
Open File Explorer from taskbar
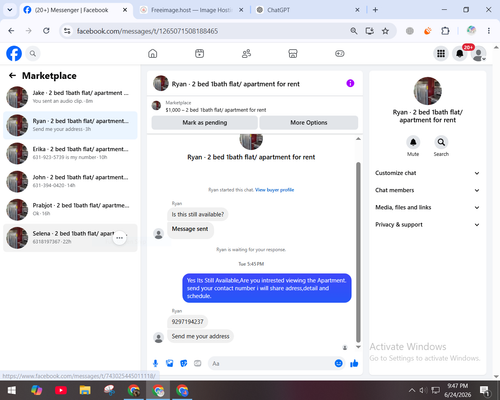point(85,390)
